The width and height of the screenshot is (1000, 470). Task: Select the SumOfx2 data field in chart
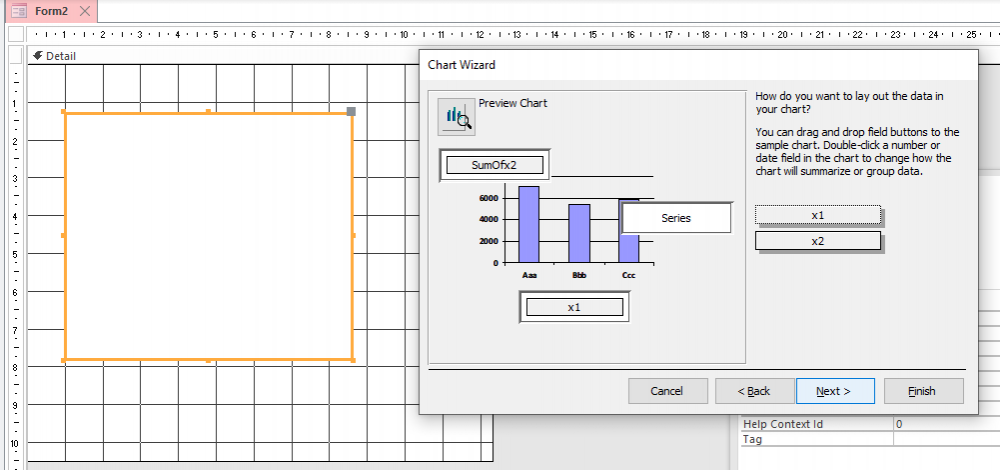(x=493, y=165)
